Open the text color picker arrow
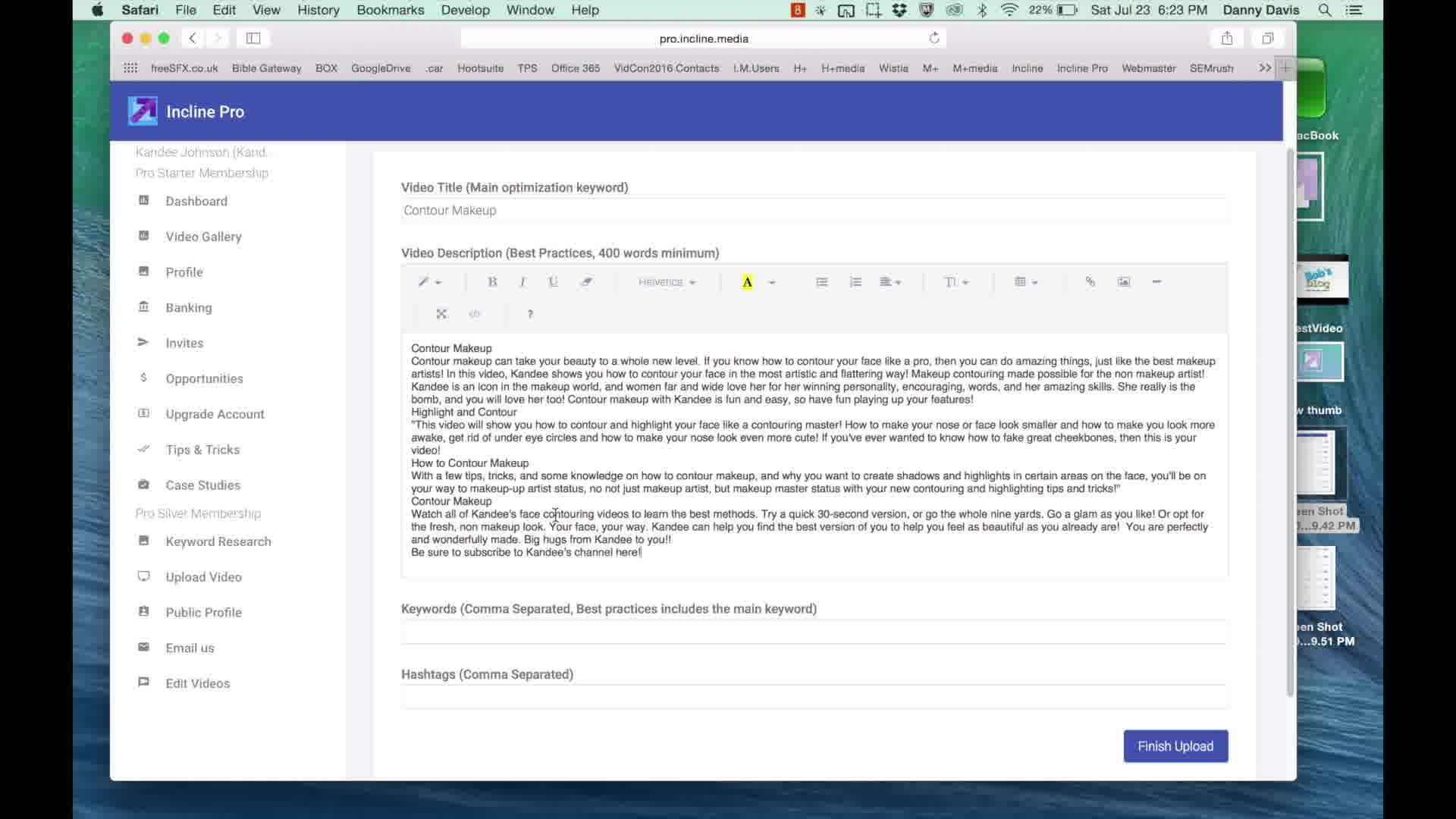This screenshot has width=1456, height=819. point(772,282)
